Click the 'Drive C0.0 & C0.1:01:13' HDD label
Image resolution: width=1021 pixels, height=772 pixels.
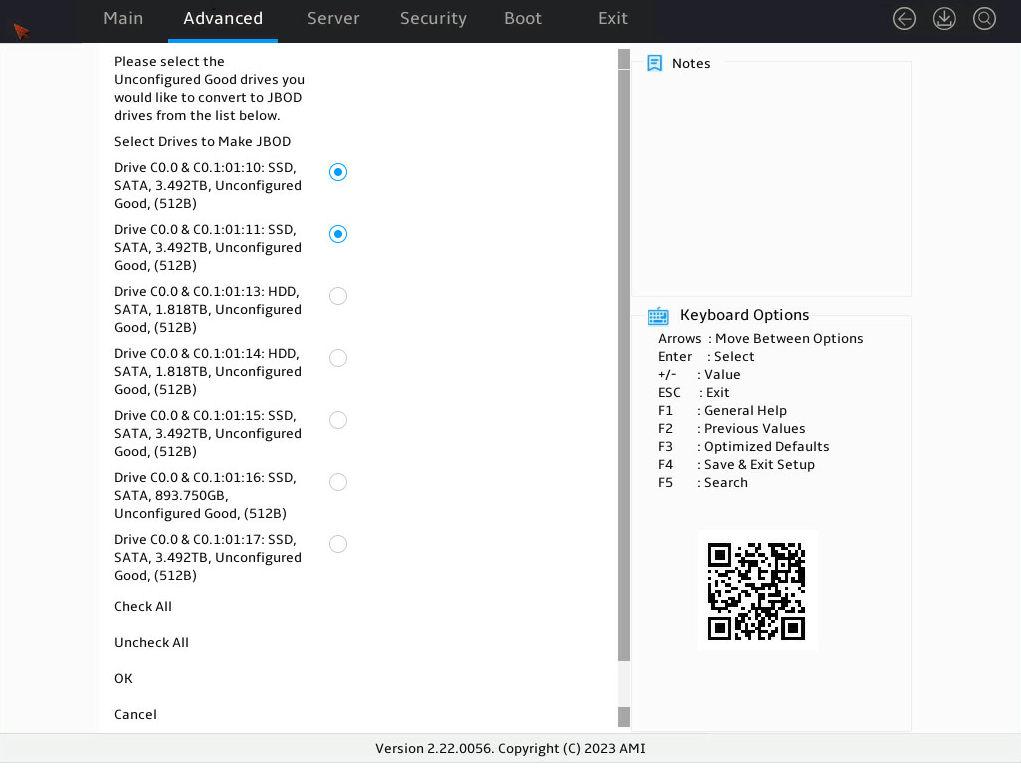pyautogui.click(x=208, y=309)
